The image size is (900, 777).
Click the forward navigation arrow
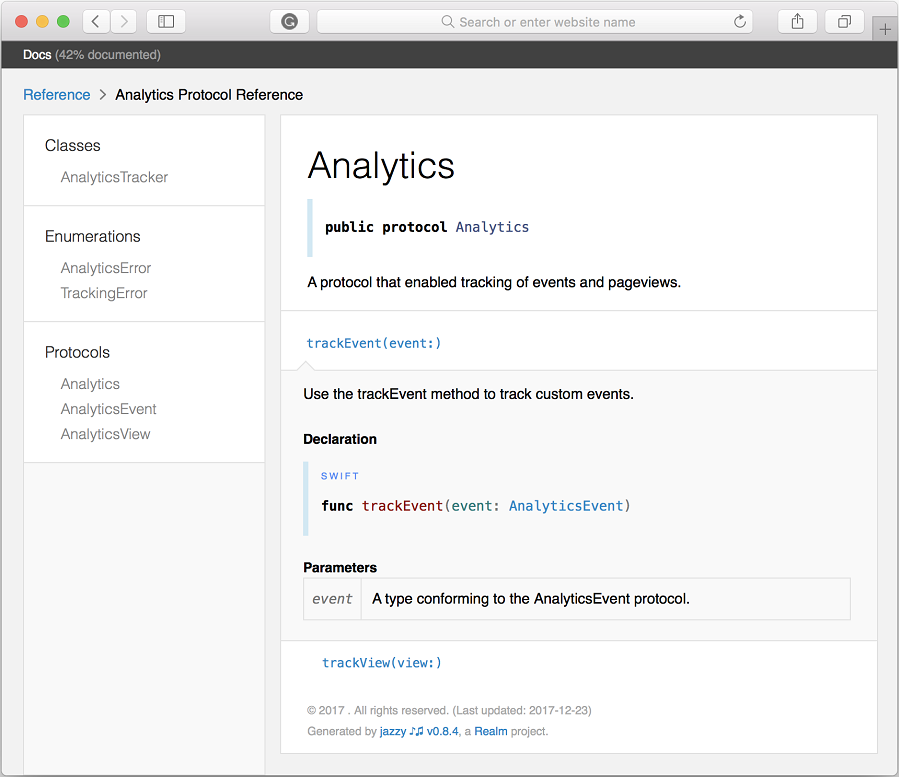[x=123, y=21]
